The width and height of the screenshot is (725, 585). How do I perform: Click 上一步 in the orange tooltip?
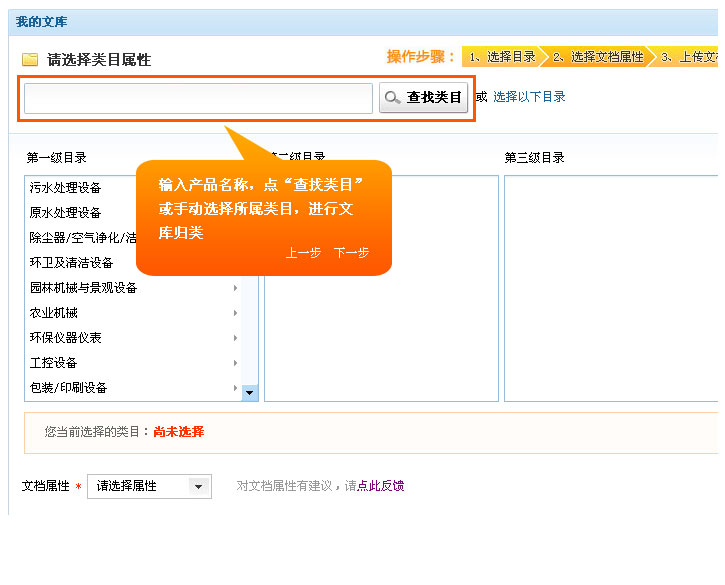(303, 253)
